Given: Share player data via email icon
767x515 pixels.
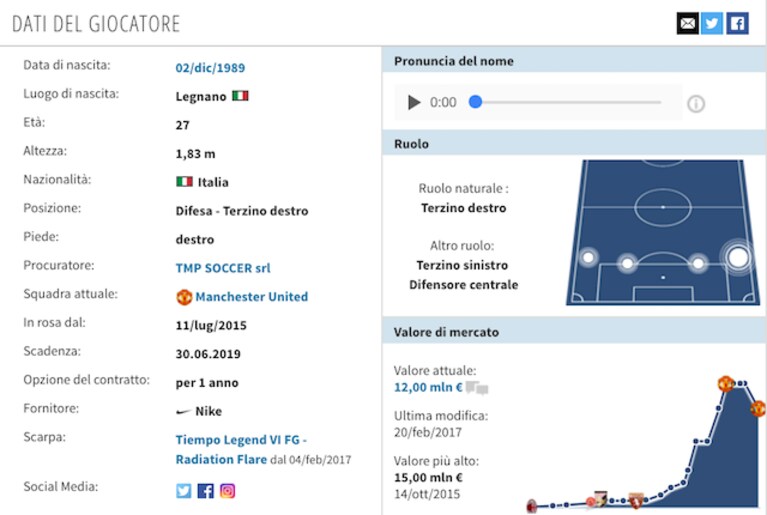Looking at the screenshot, I should (x=687, y=23).
